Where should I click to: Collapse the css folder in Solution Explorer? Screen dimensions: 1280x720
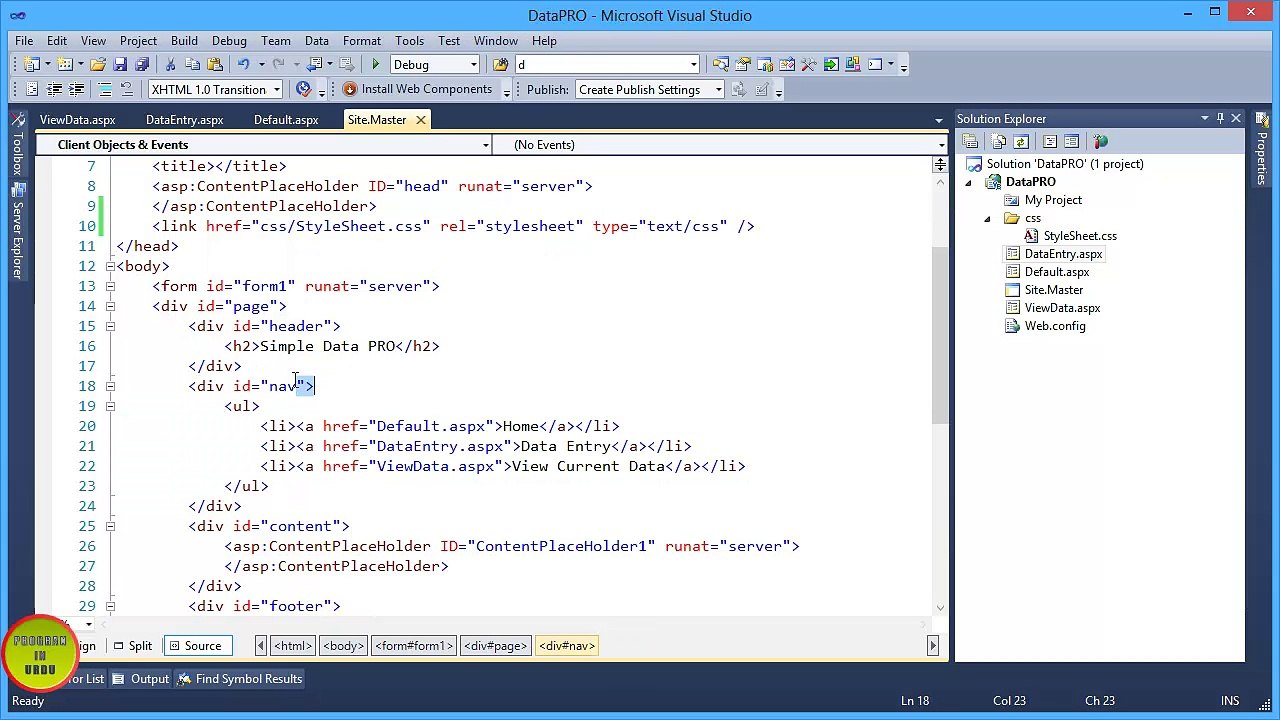pos(987,218)
